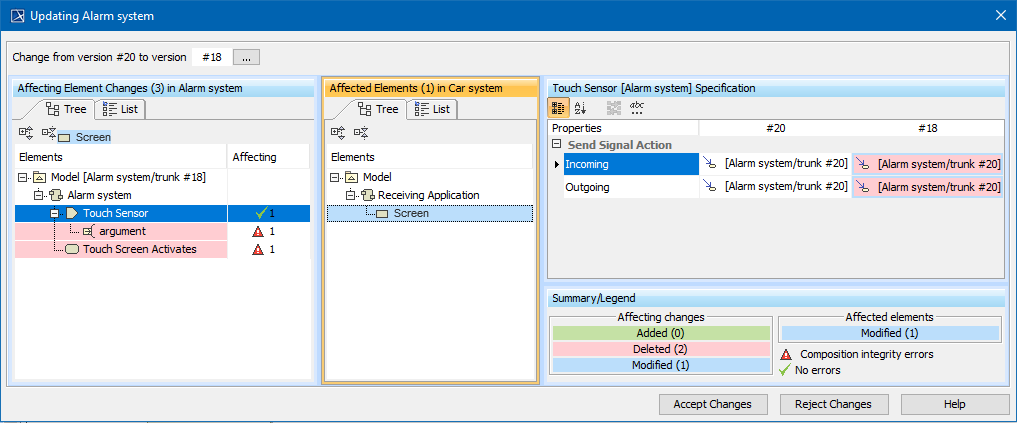Sort properties alphabetically with A-Z icon
This screenshot has width=1017, height=423.
coord(582,107)
